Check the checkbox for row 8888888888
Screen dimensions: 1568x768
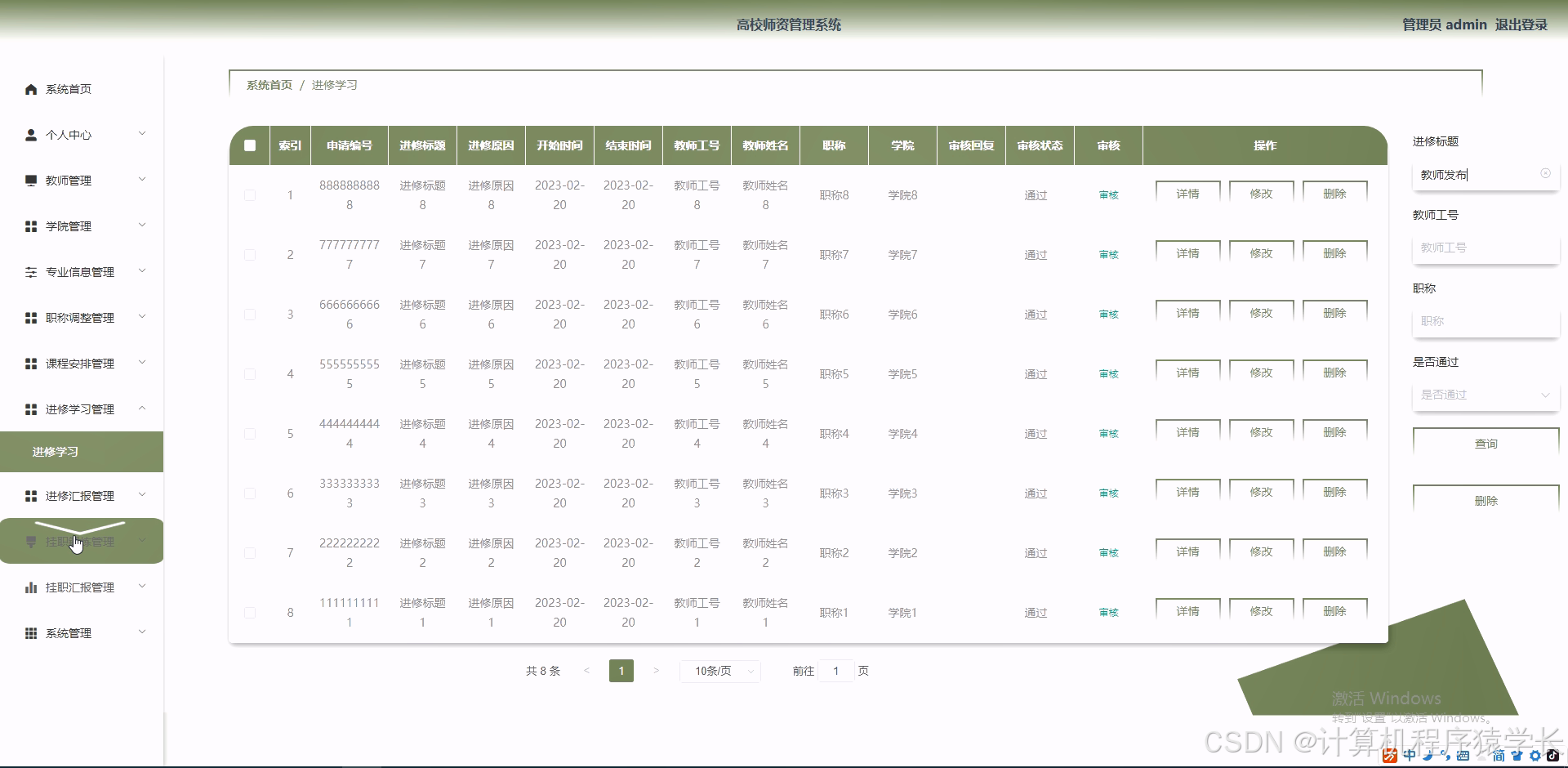click(250, 195)
